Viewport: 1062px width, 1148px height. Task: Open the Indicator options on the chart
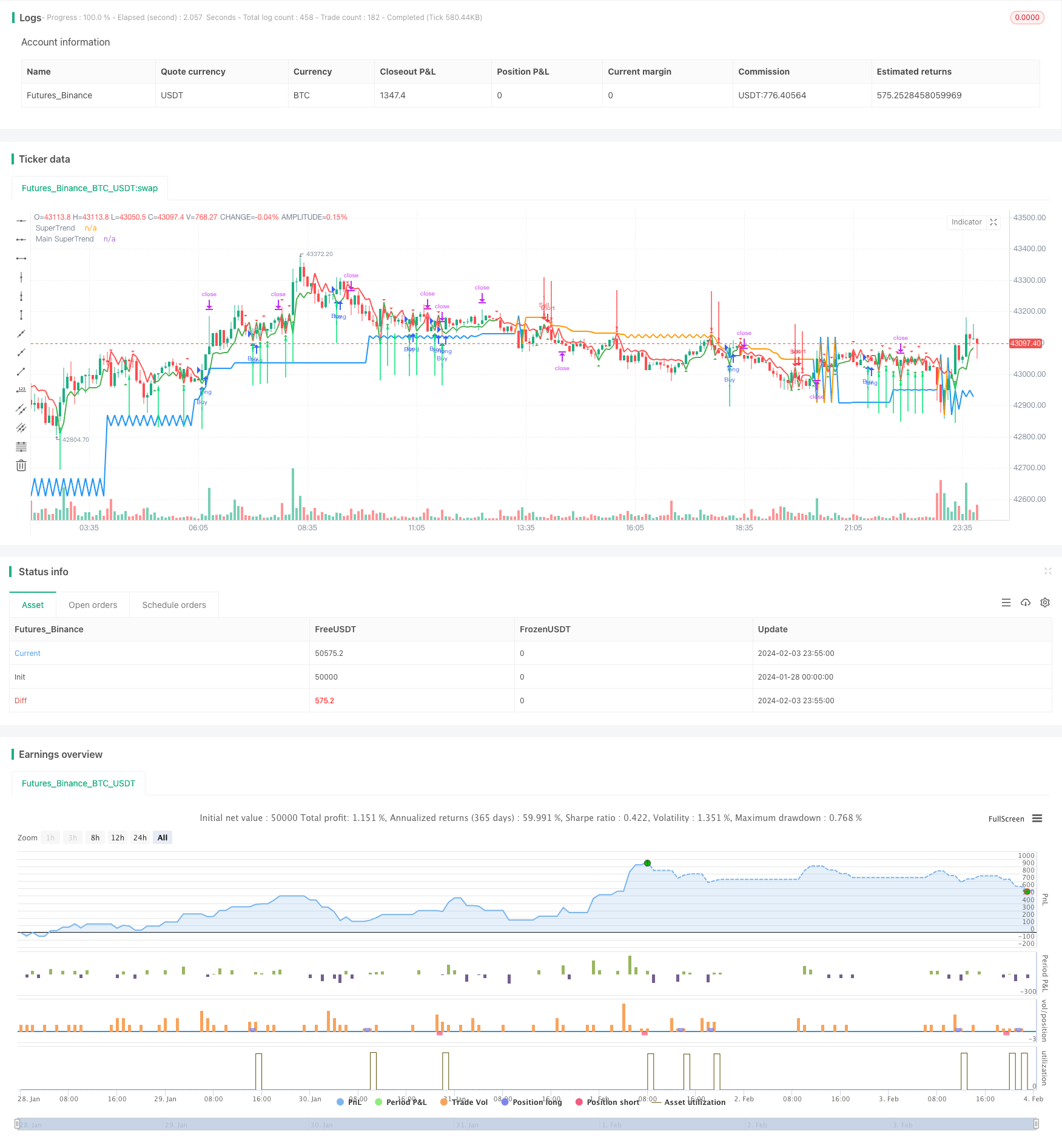(x=966, y=222)
